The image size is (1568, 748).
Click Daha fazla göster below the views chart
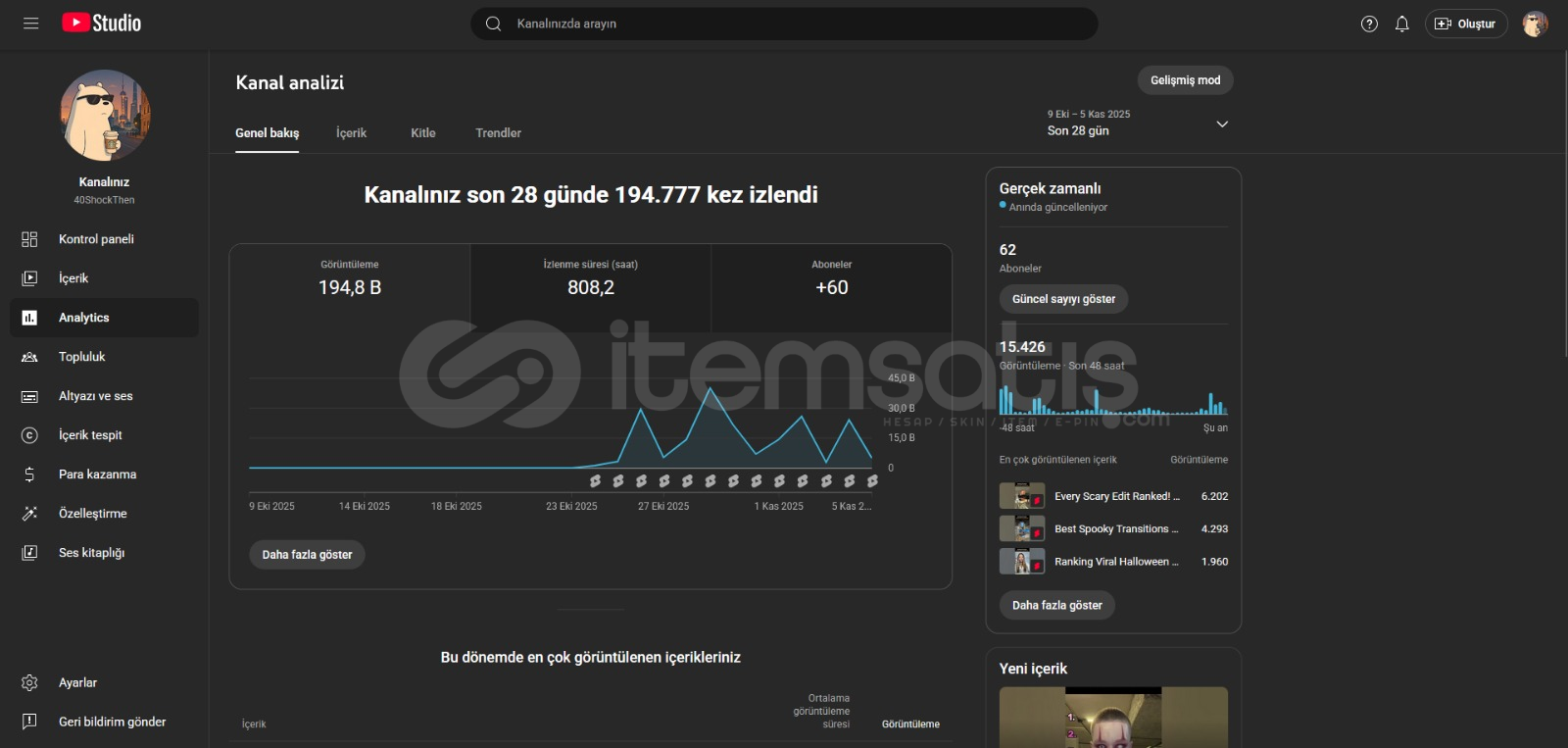(x=307, y=555)
